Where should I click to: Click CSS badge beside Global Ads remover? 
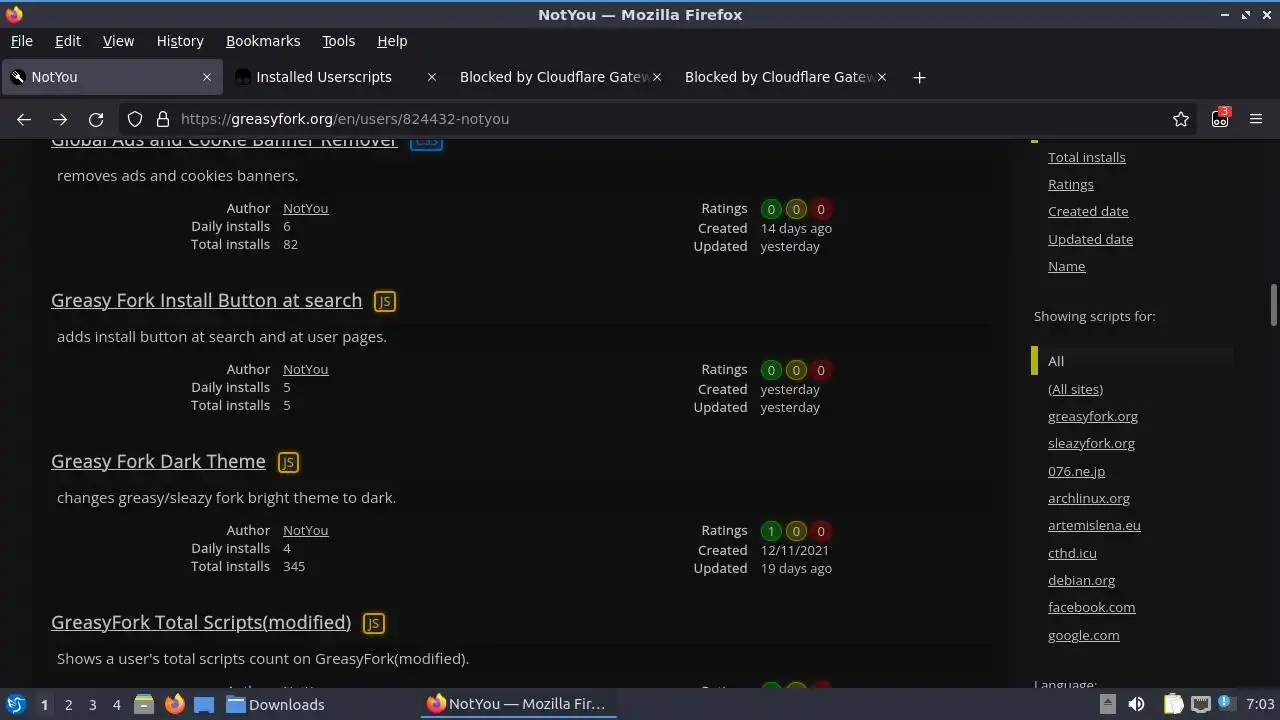click(426, 141)
